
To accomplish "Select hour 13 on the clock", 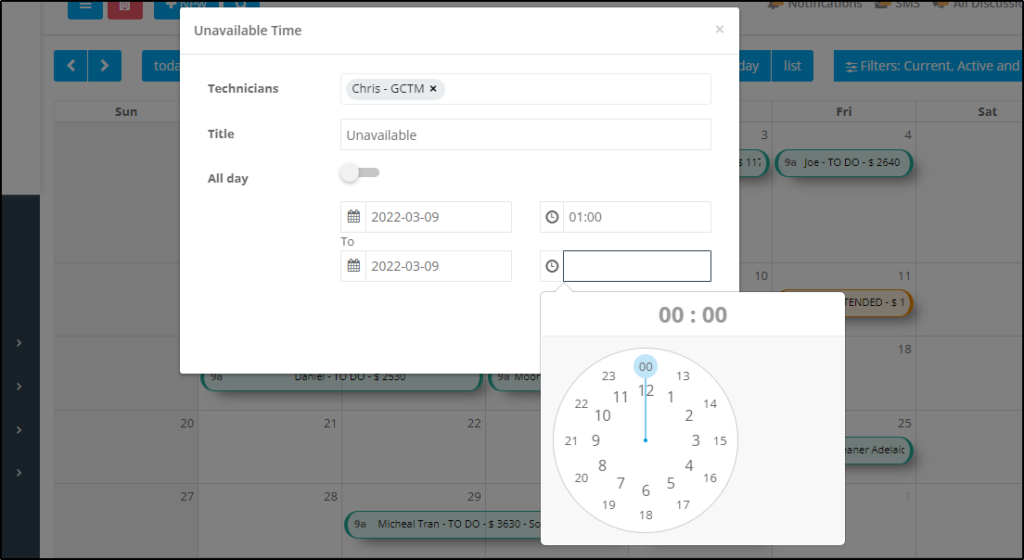I will coord(682,376).
